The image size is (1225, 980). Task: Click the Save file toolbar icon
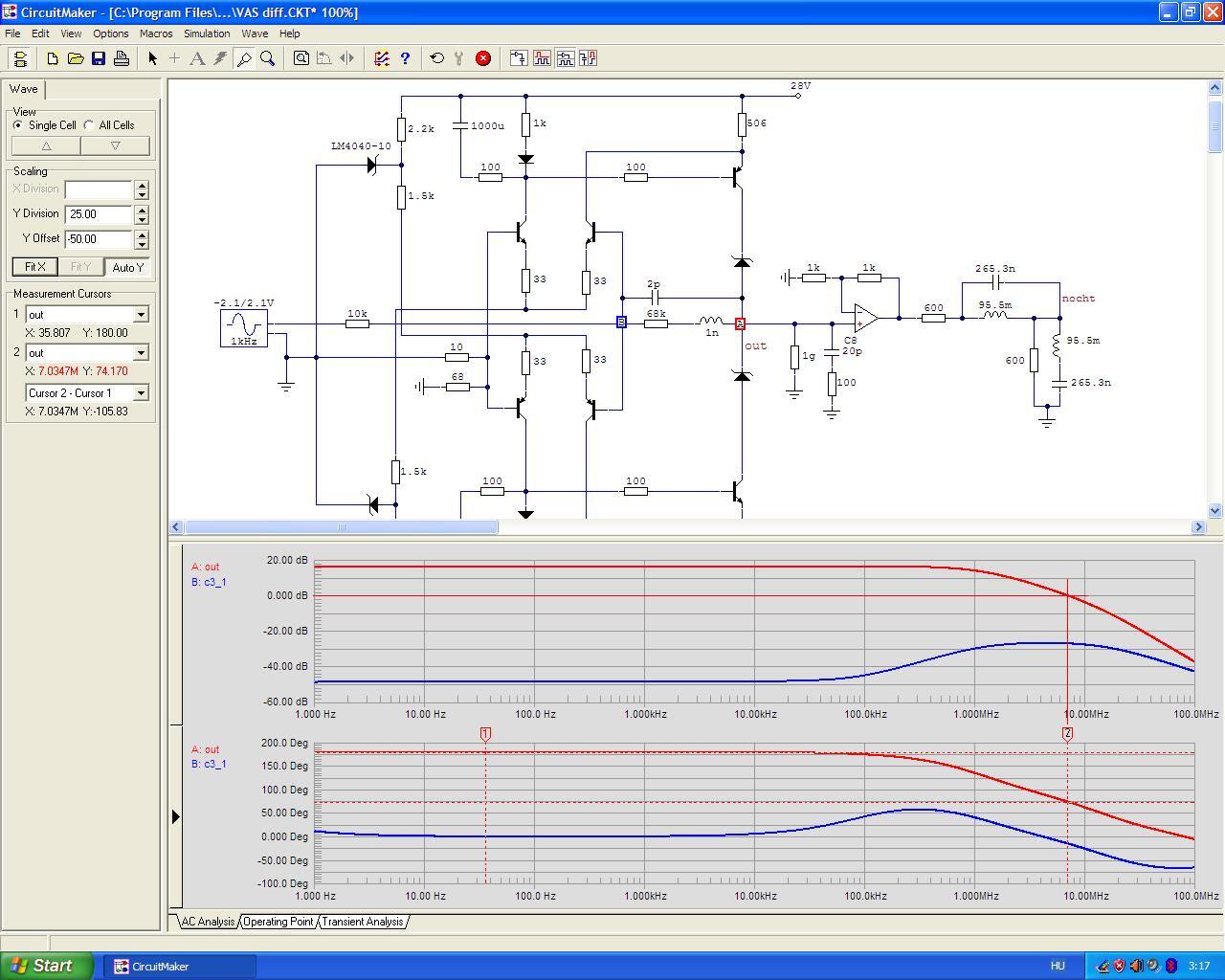pyautogui.click(x=99, y=58)
